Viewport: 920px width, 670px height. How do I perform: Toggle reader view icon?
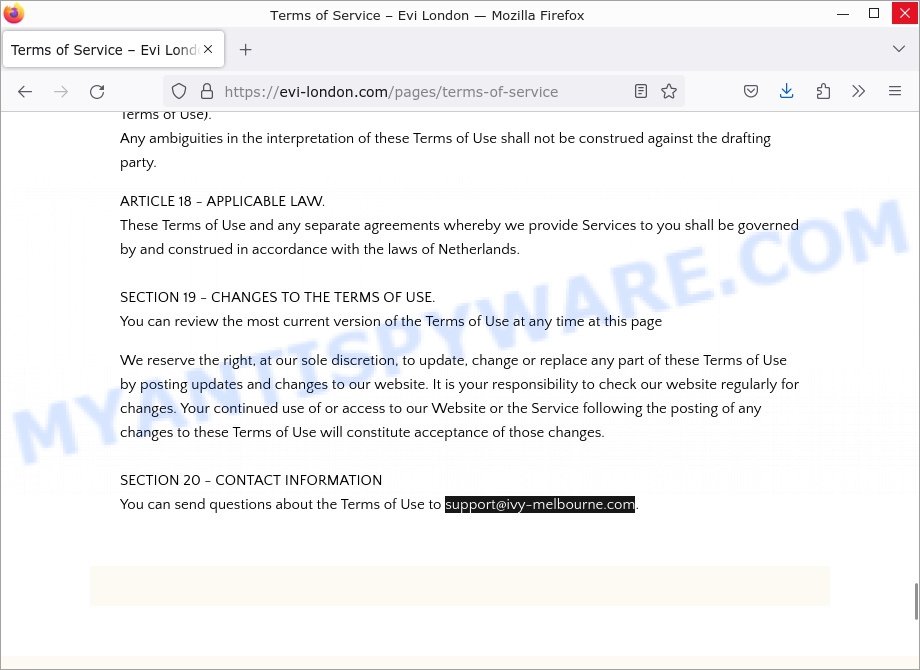641,91
